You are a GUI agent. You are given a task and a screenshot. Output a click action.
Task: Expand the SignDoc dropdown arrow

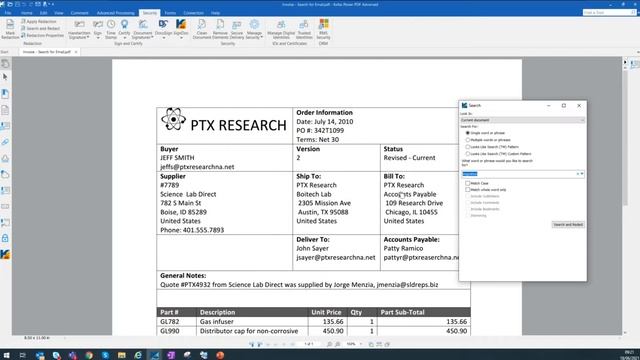coord(181,38)
